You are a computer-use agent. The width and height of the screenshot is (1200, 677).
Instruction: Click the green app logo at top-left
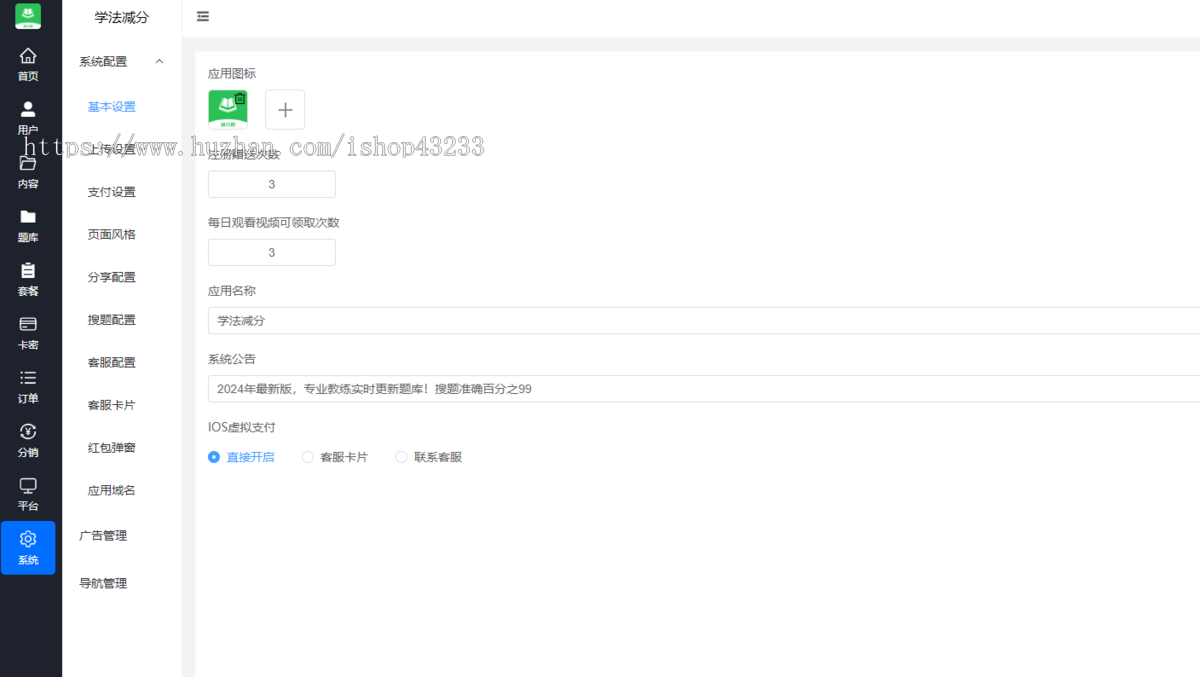coord(28,16)
